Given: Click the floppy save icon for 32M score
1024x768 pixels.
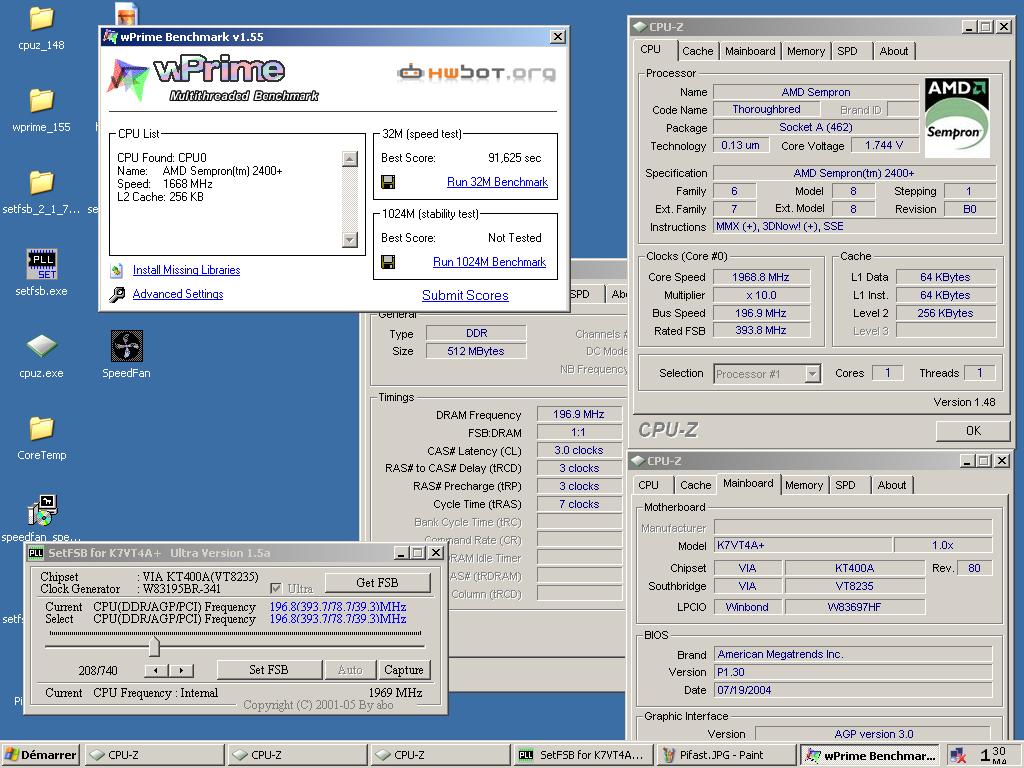Looking at the screenshot, I should 388,182.
